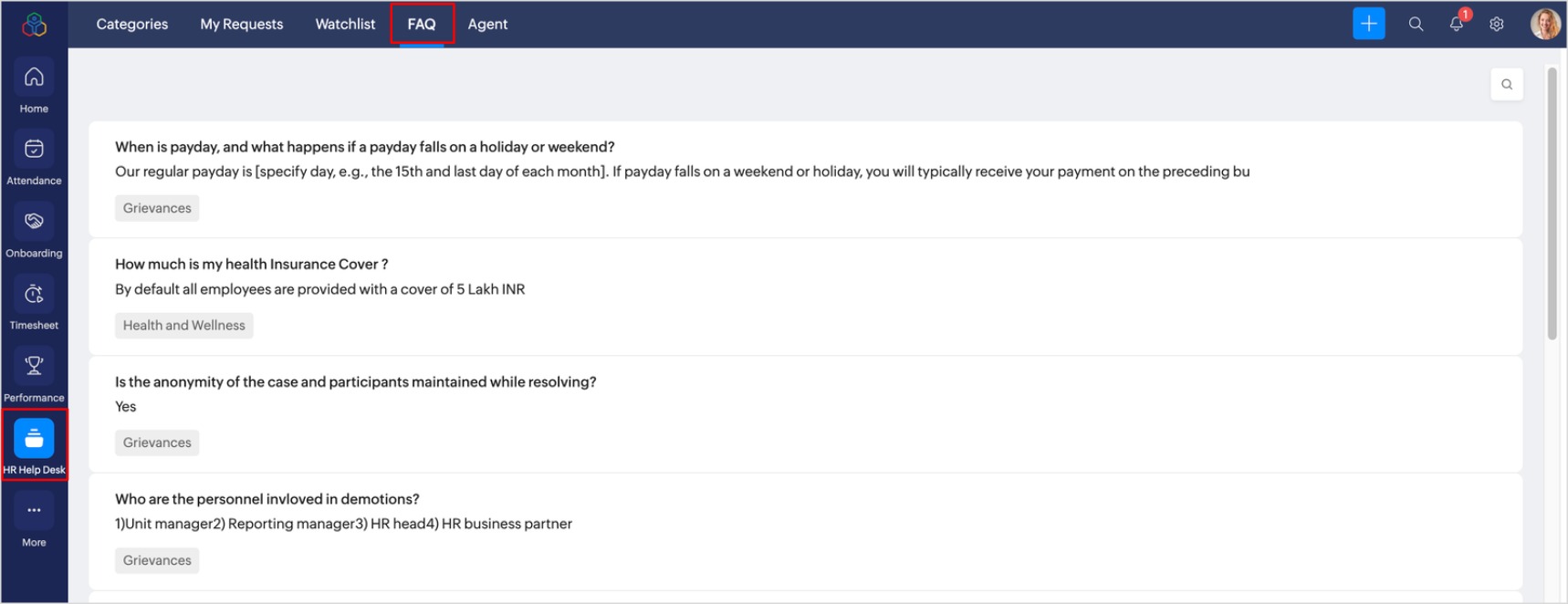Select the Timesheet sidebar icon
This screenshot has width=1568, height=604.
click(x=34, y=295)
